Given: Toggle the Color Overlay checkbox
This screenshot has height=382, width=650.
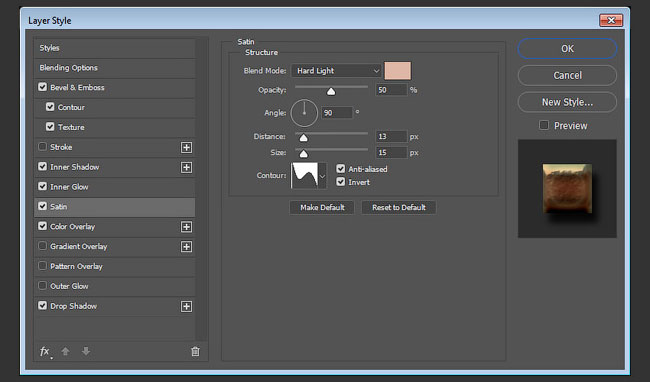Looking at the screenshot, I should 42,226.
